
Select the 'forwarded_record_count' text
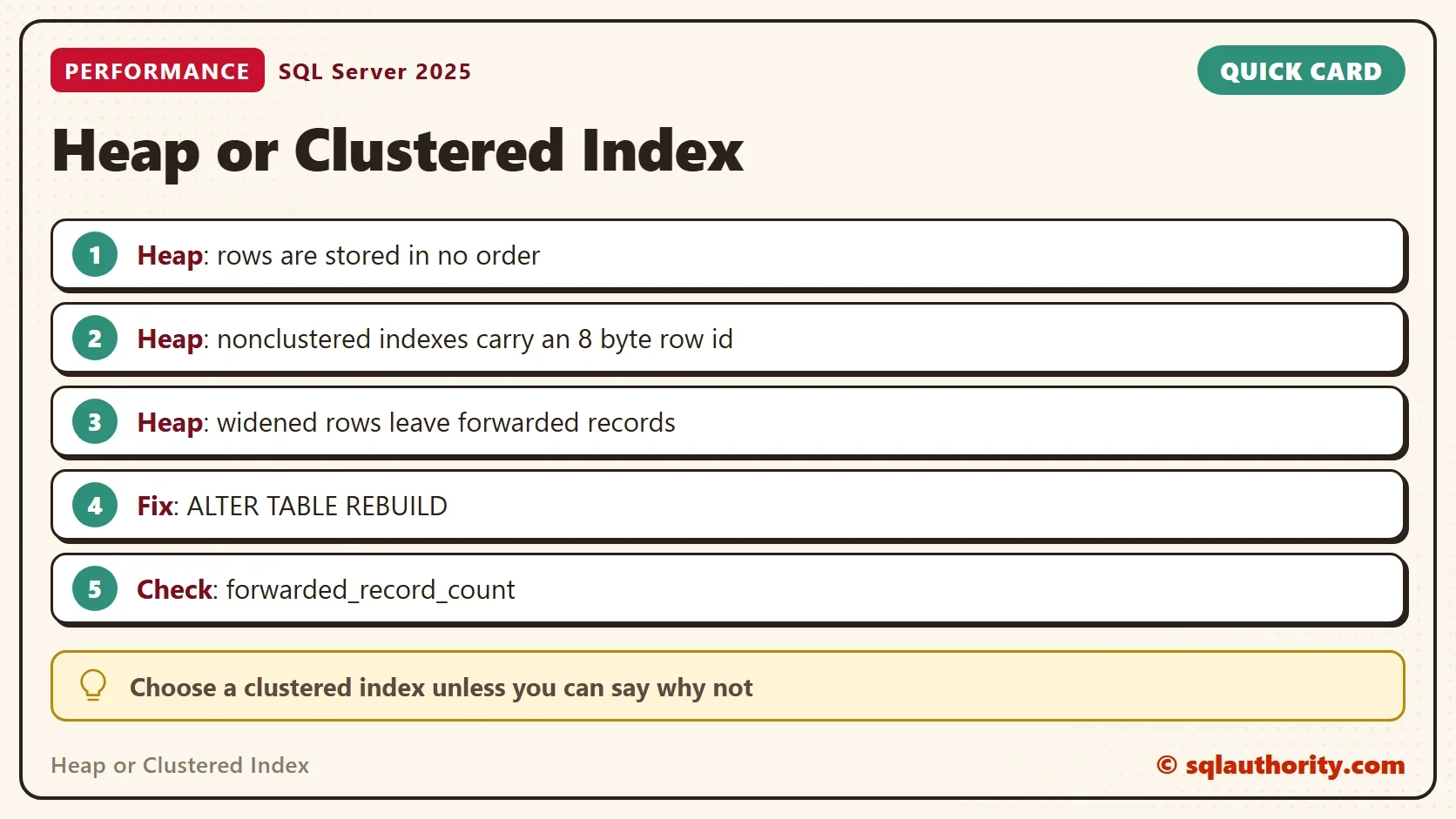tap(370, 590)
